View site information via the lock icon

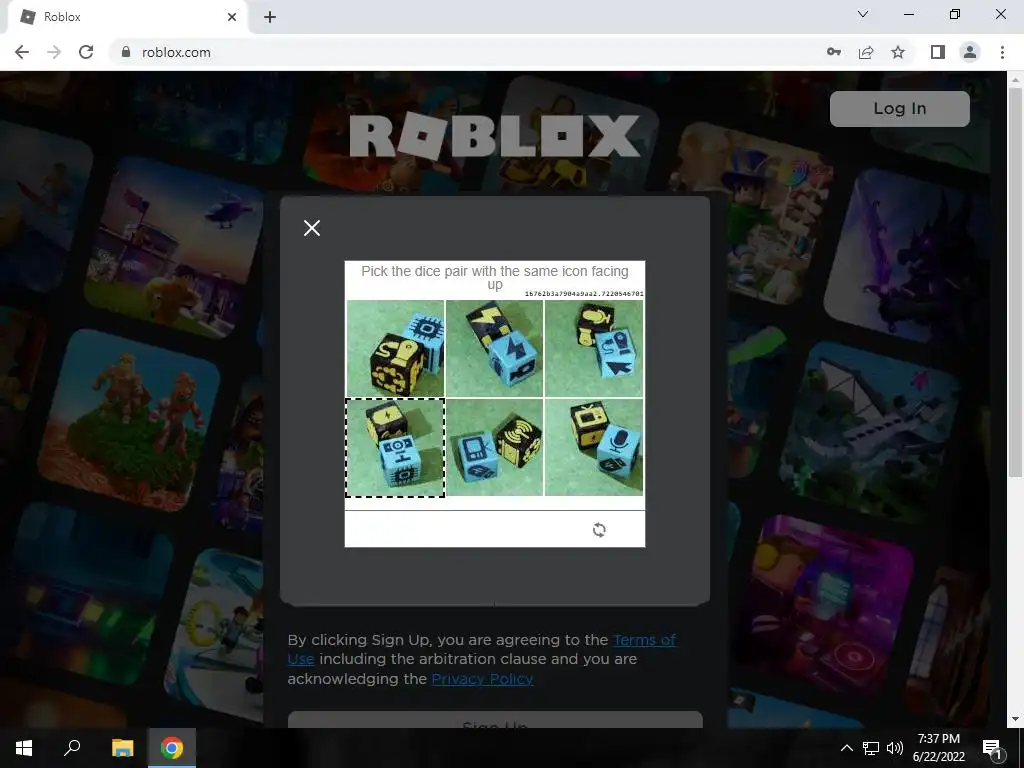(126, 52)
